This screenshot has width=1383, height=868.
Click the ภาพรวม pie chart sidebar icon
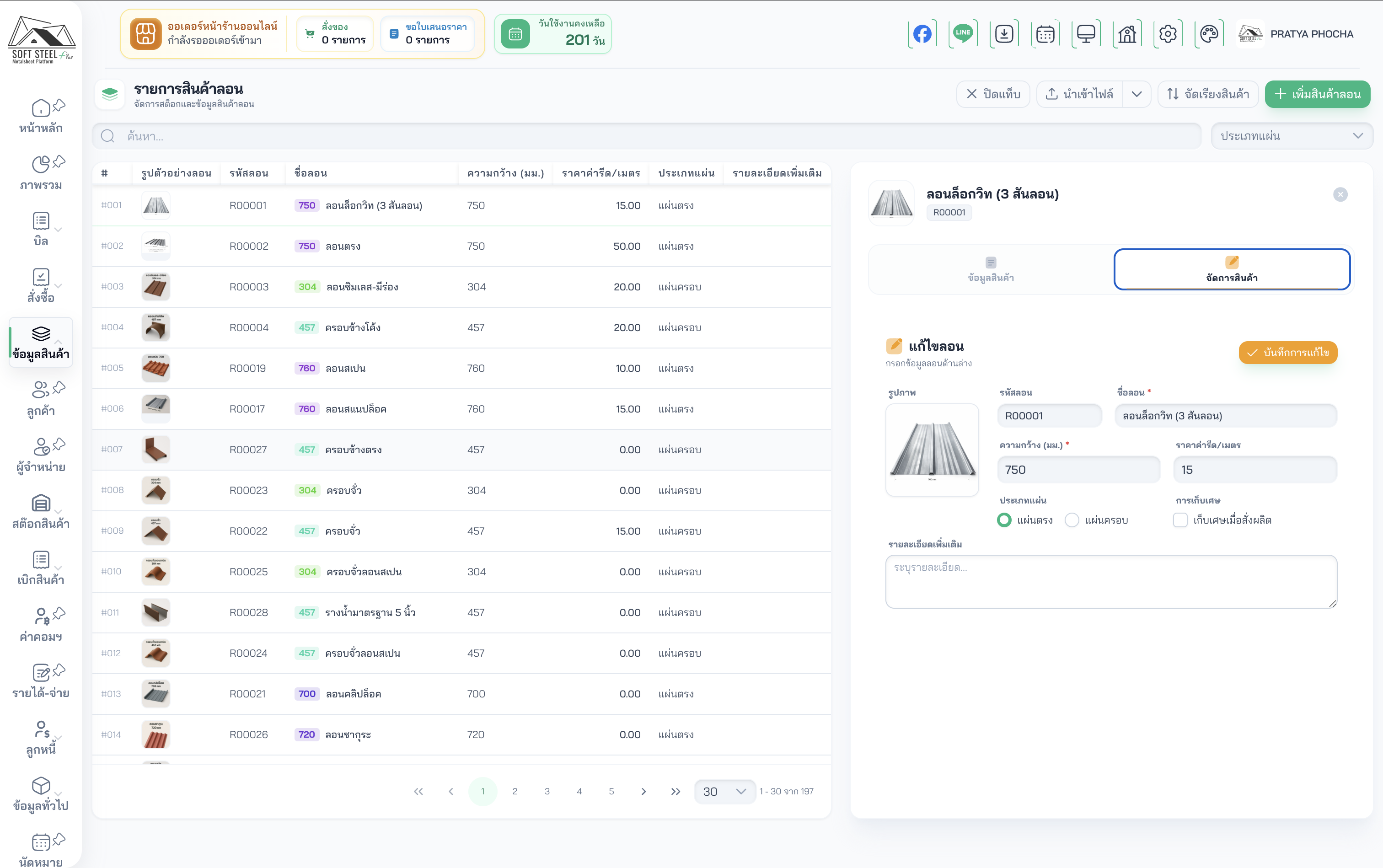pos(41,165)
